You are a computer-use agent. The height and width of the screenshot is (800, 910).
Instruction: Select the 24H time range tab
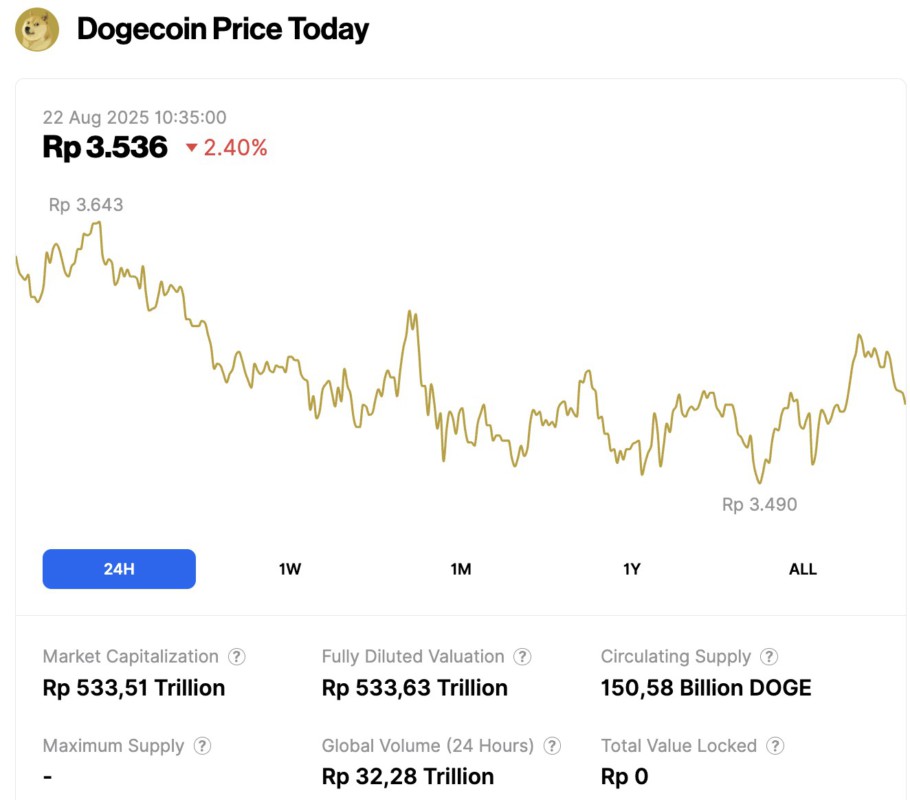pyautogui.click(x=119, y=568)
